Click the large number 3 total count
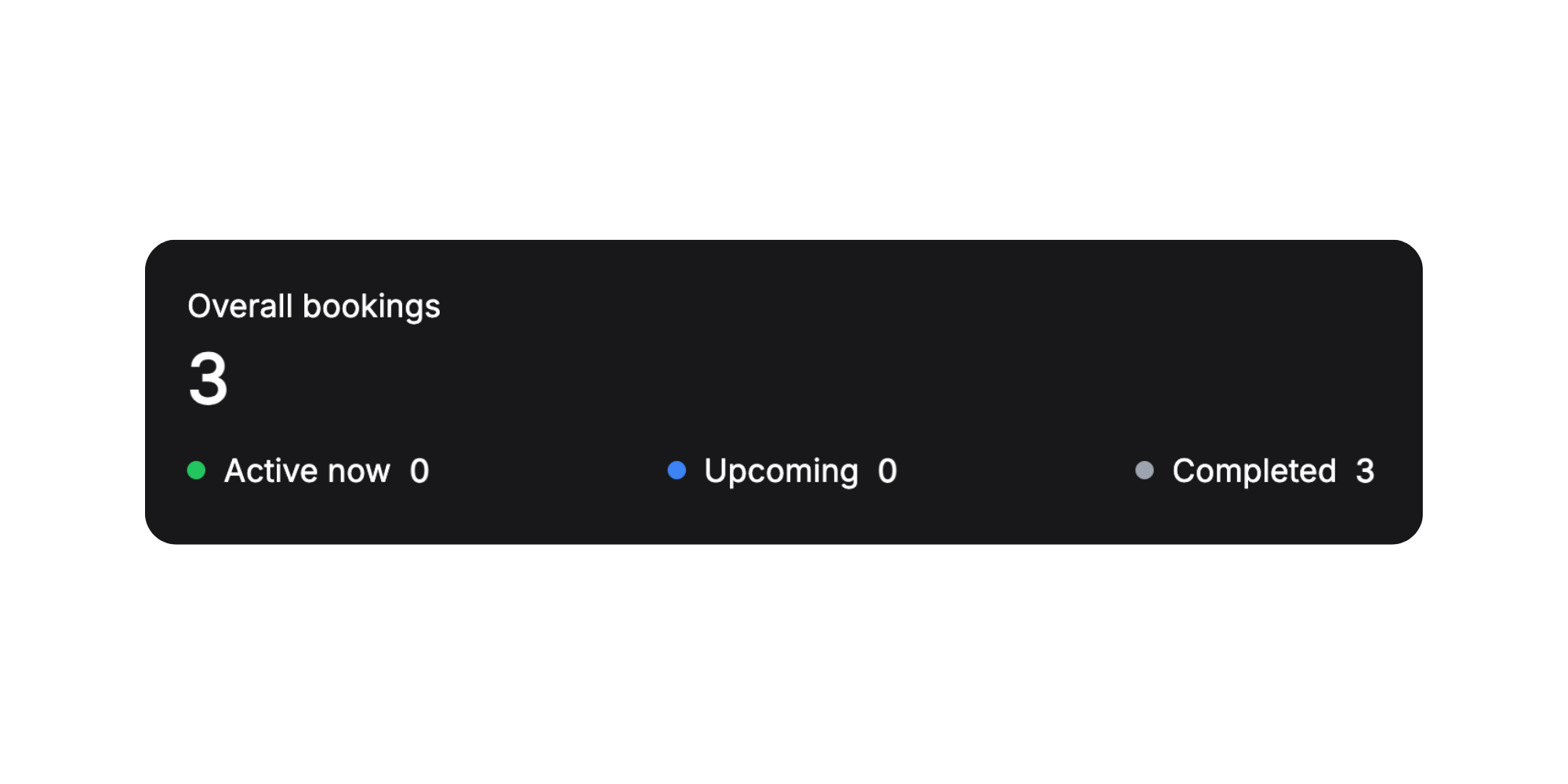This screenshot has height=784, width=1568. point(208,379)
